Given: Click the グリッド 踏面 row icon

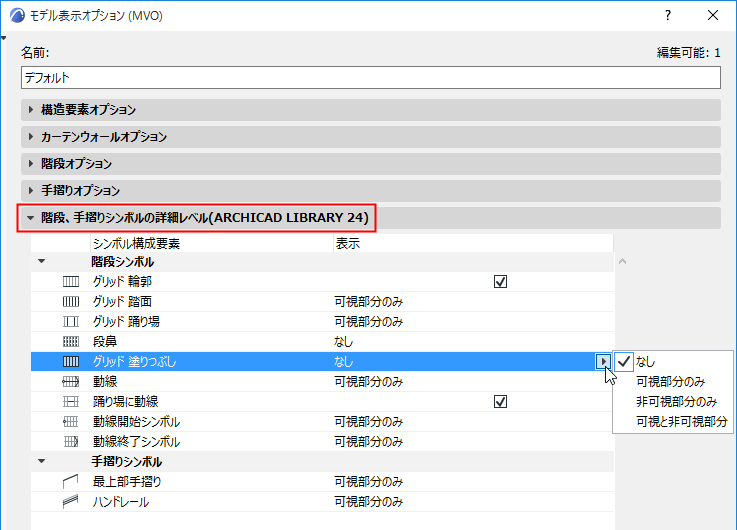Looking at the screenshot, I should click(71, 302).
